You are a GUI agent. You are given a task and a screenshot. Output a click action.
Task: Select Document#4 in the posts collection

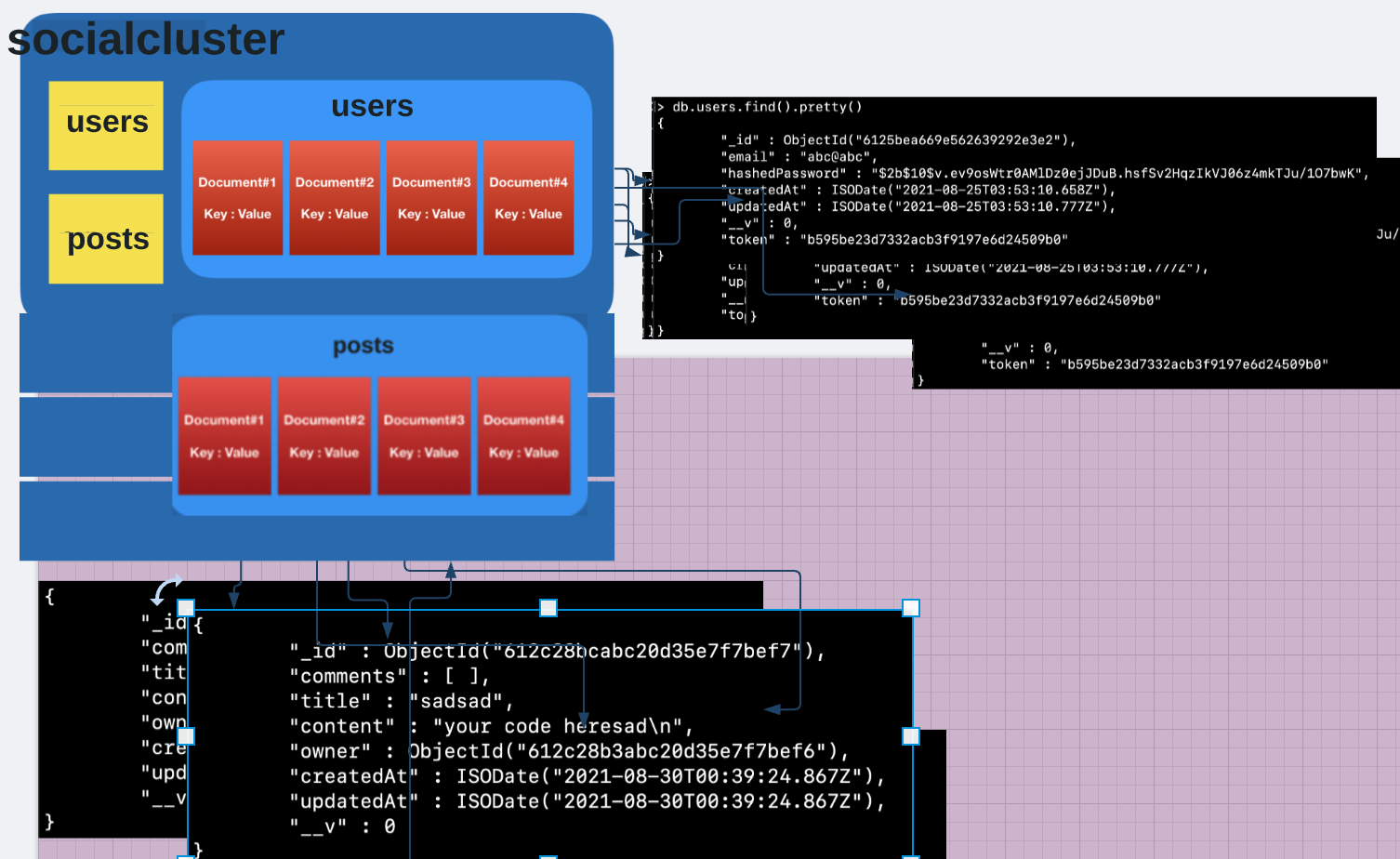(523, 436)
